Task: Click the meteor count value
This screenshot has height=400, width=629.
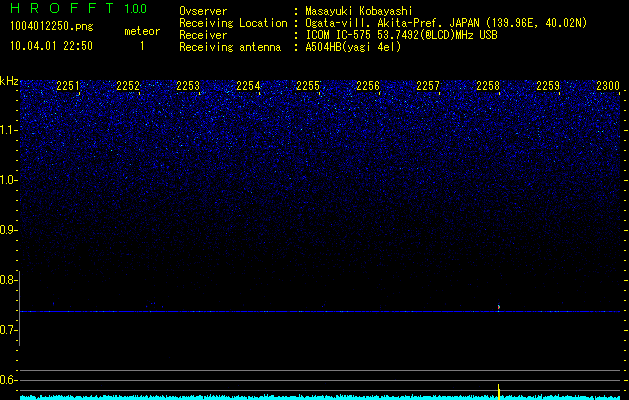Action: click(141, 46)
